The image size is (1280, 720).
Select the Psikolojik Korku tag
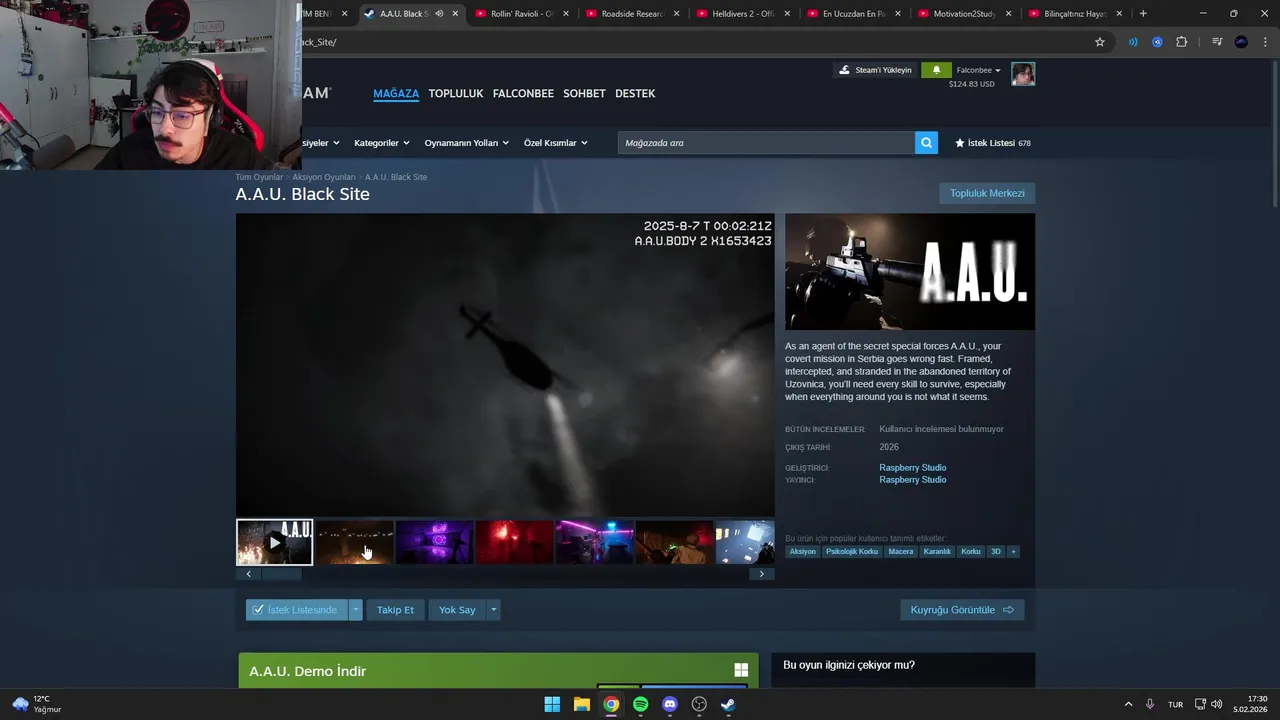point(852,552)
